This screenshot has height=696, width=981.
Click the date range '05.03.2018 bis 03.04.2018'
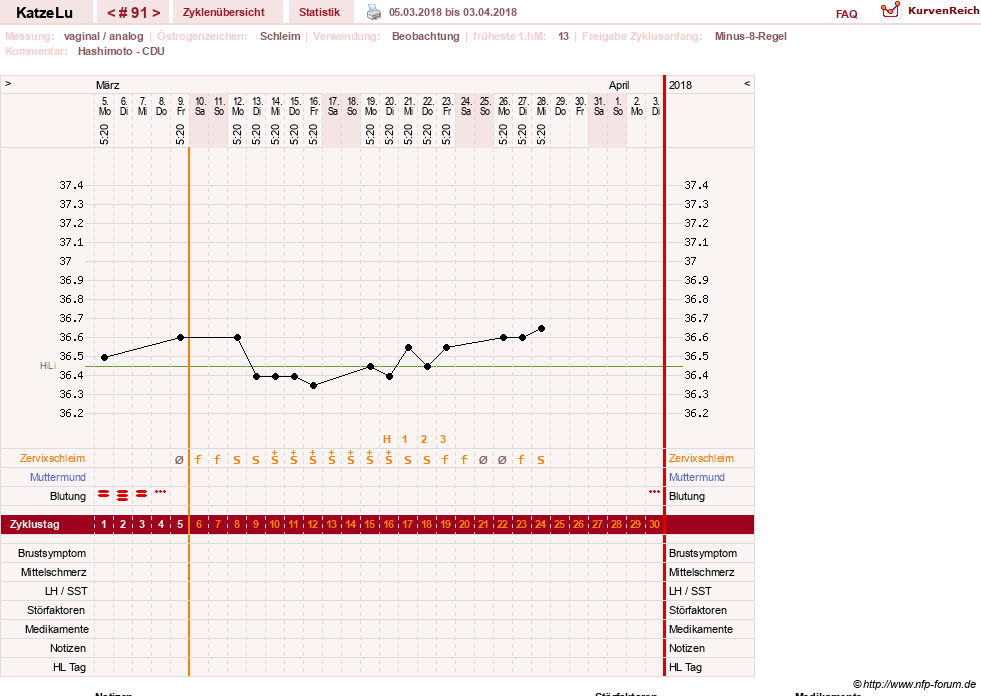tap(453, 12)
